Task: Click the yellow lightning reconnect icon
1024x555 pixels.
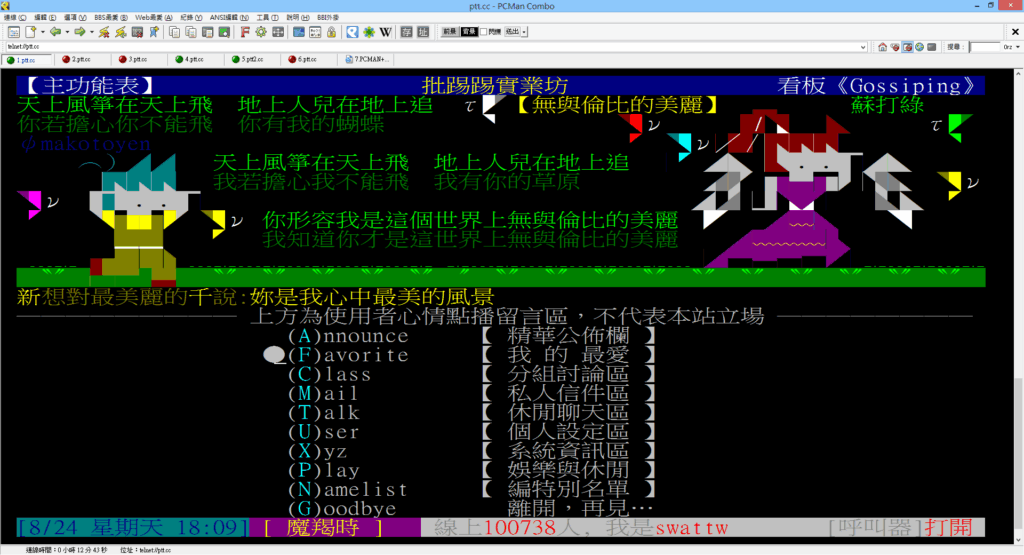Action: [x=121, y=32]
